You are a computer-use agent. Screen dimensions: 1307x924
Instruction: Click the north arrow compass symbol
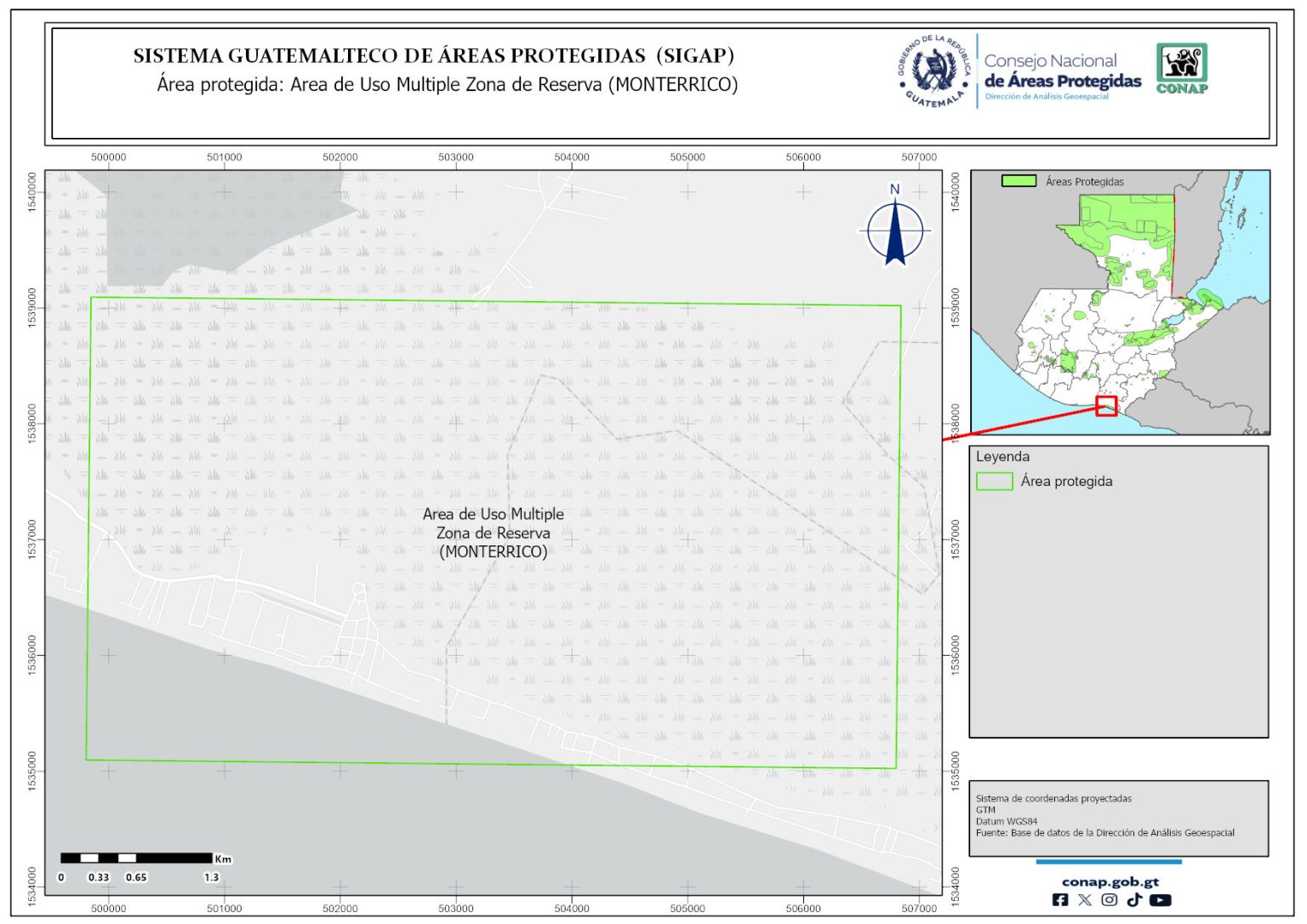(895, 228)
